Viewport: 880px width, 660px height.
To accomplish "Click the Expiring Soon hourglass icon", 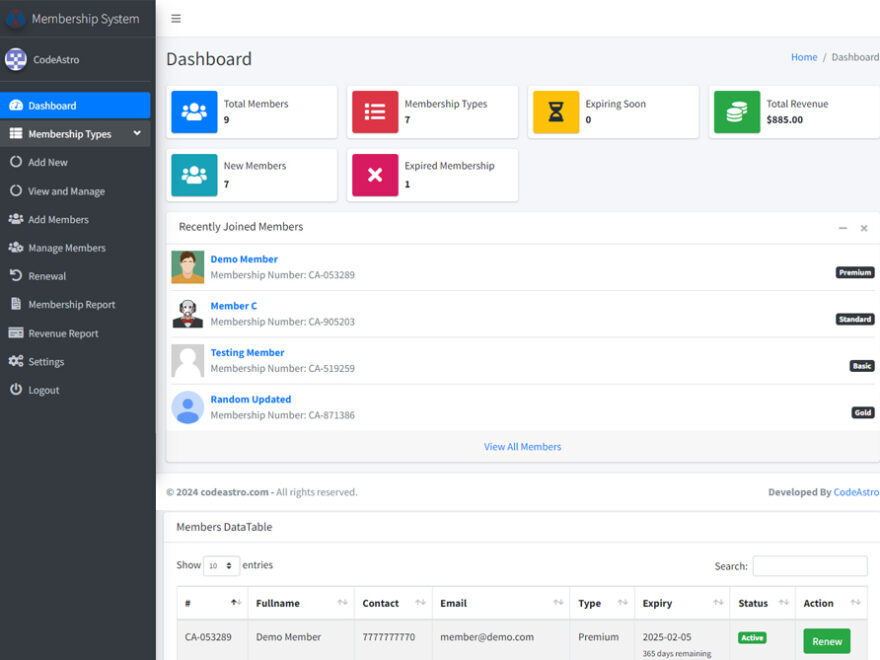I will click(x=554, y=111).
